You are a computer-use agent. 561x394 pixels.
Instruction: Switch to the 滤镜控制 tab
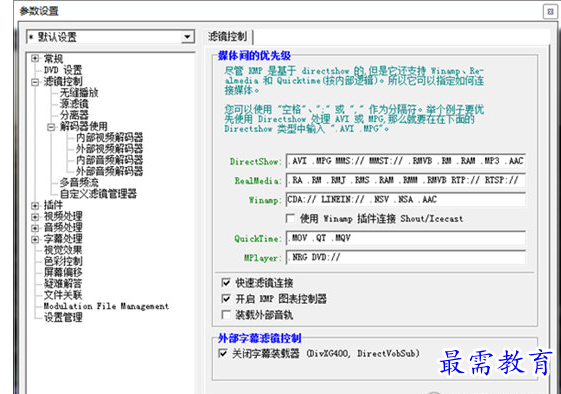[x=228, y=37]
